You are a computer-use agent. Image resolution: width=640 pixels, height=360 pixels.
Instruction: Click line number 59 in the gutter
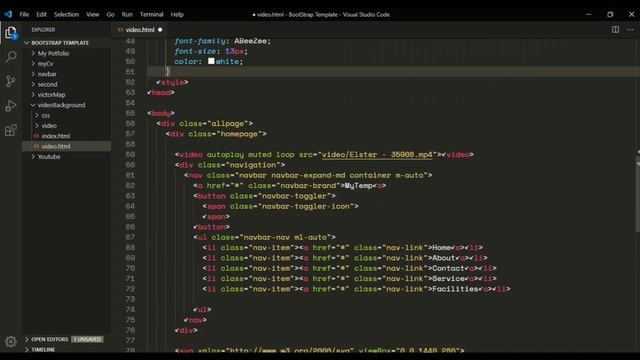(x=130, y=155)
